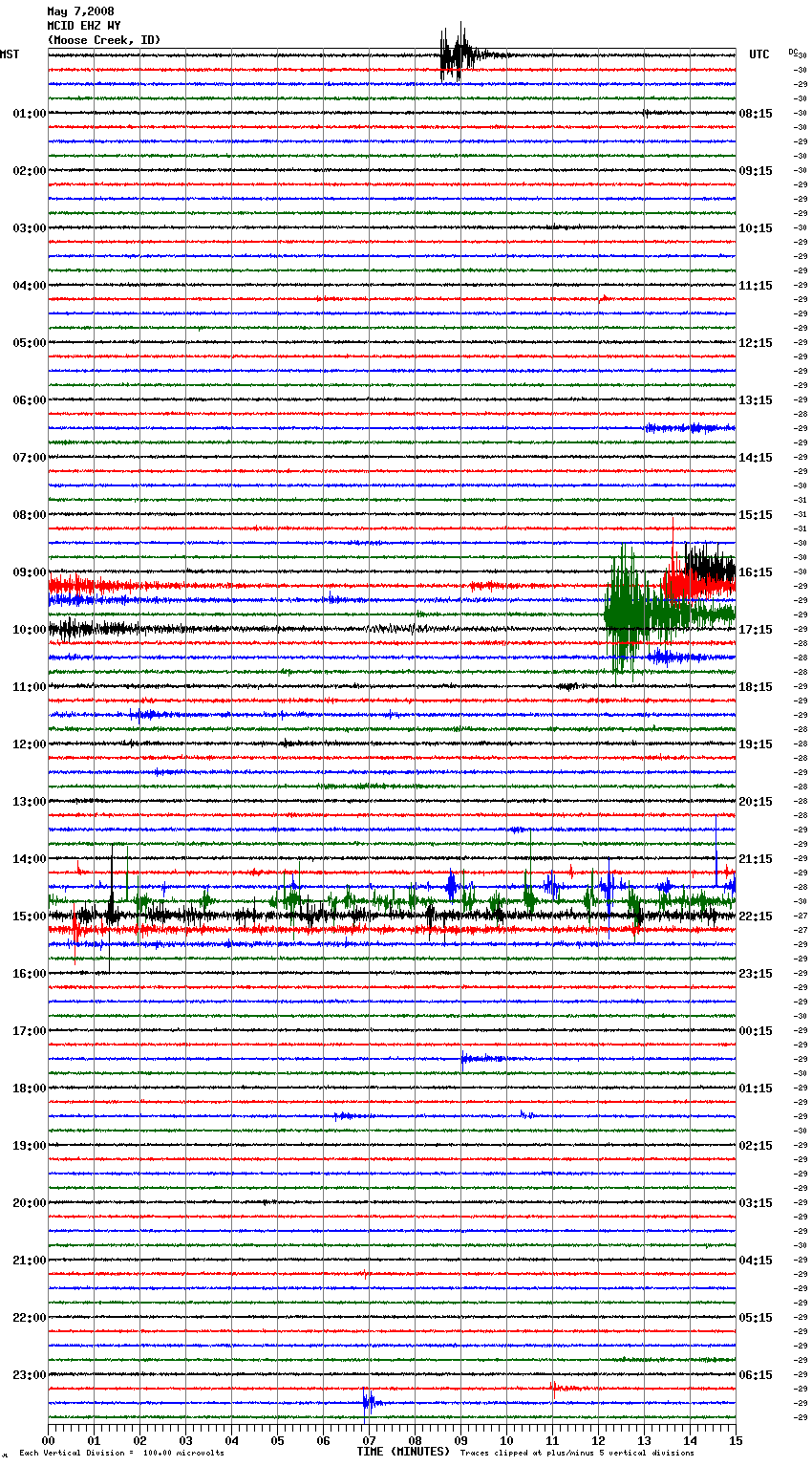Click the "21:15" UTC time label
The height and width of the screenshot is (1466, 812).
(x=756, y=859)
